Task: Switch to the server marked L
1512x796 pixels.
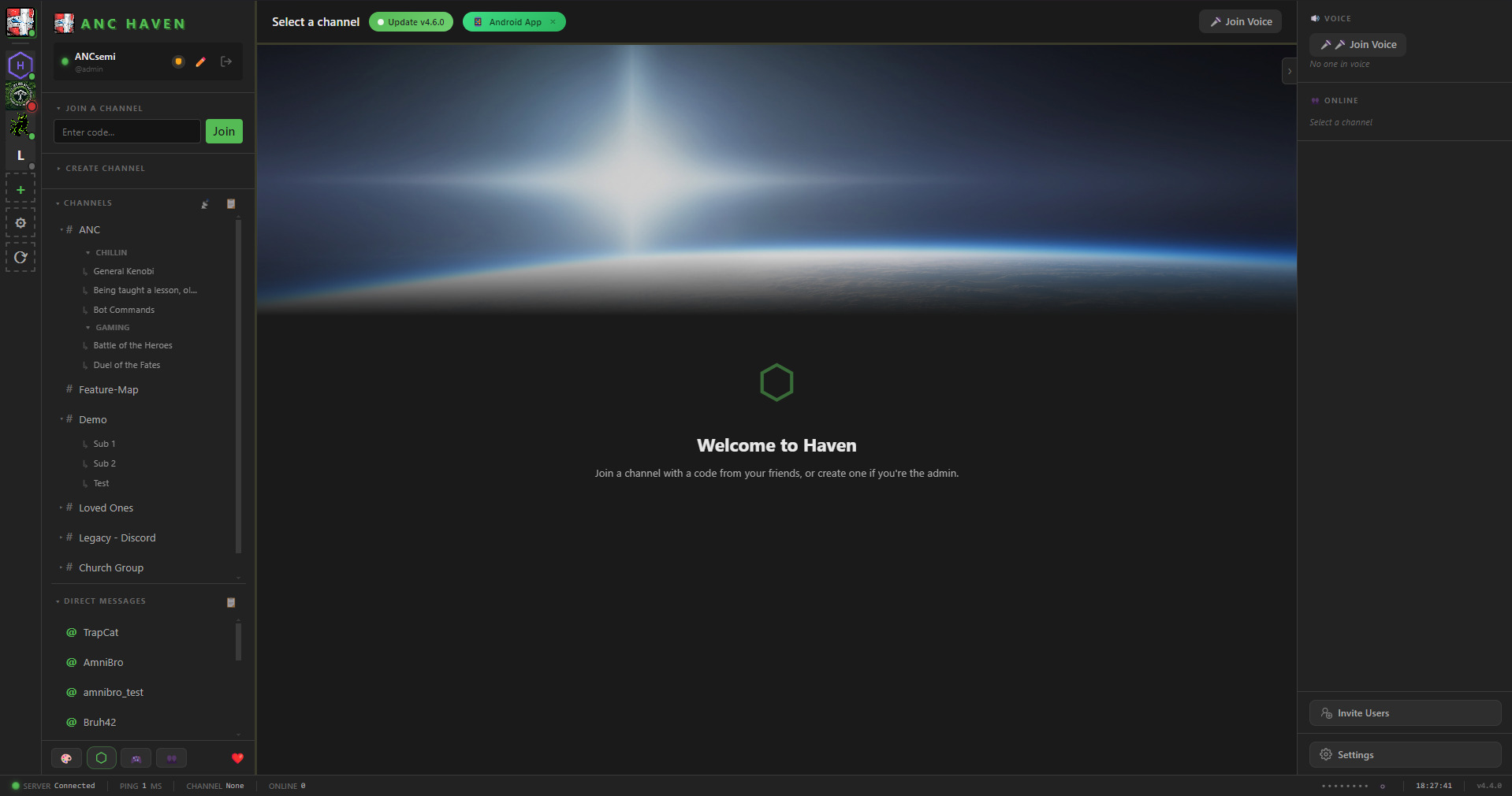Action: 20,155
